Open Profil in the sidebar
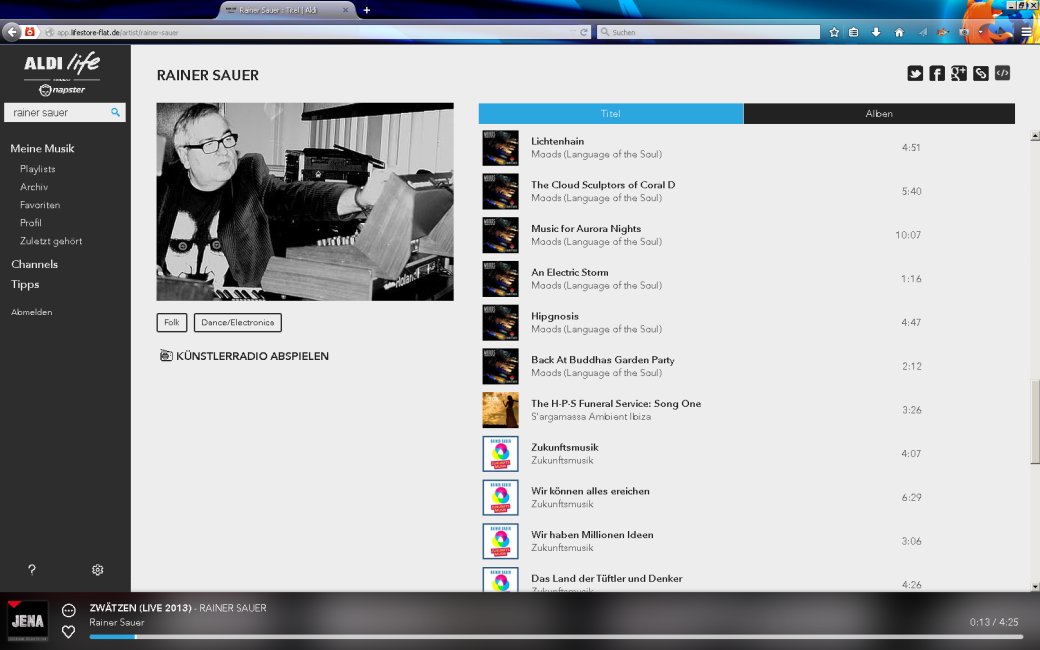This screenshot has height=650, width=1040. pos(31,223)
